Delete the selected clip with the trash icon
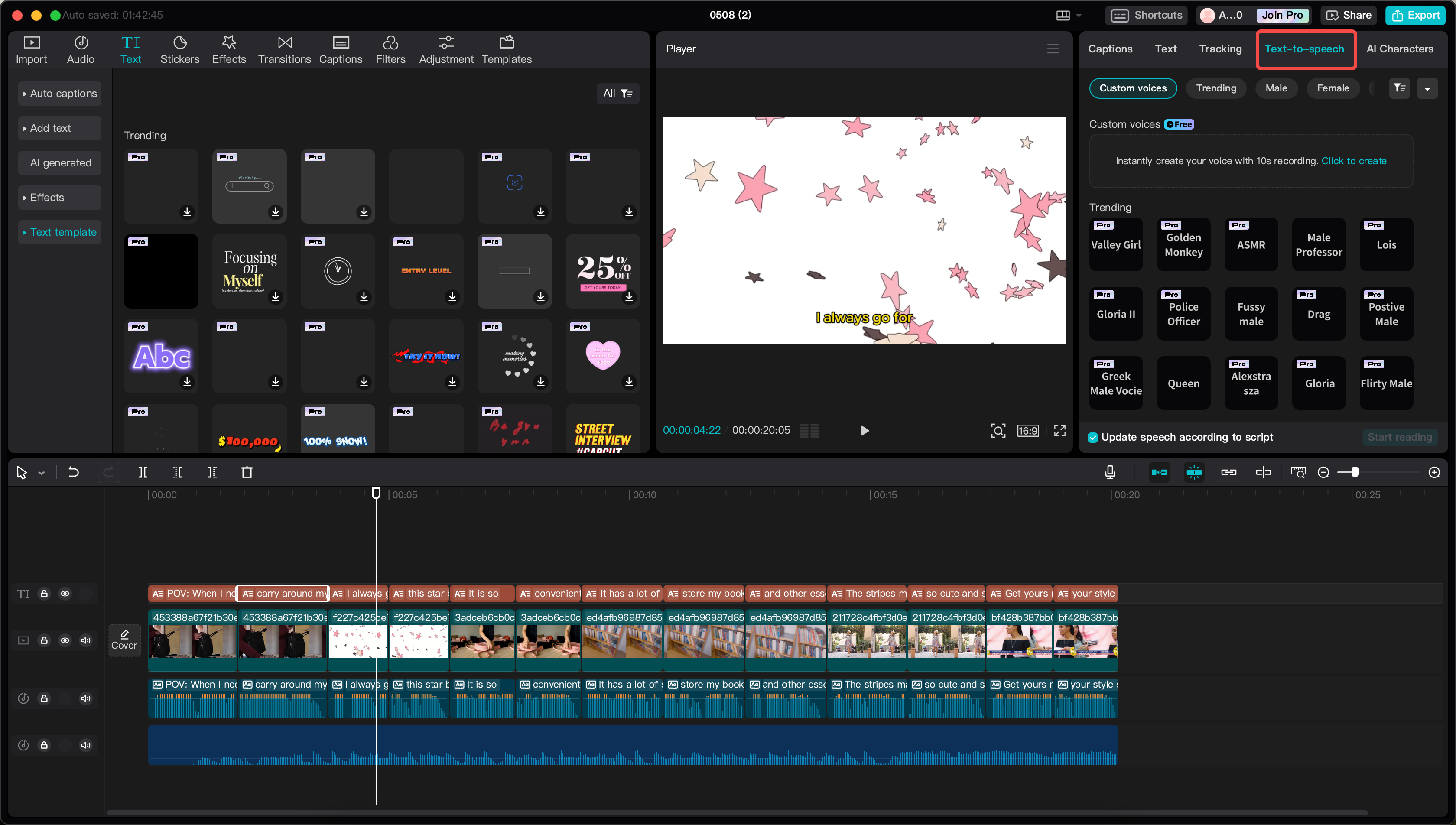This screenshot has height=825, width=1456. tap(247, 473)
